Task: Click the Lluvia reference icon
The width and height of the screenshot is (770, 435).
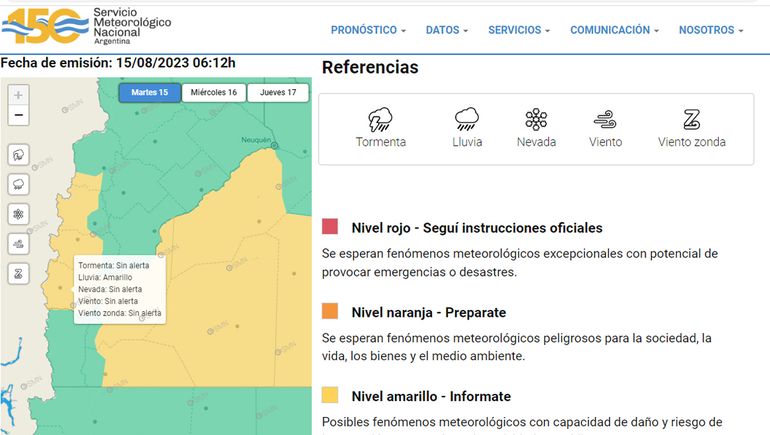Action: pyautogui.click(x=467, y=119)
